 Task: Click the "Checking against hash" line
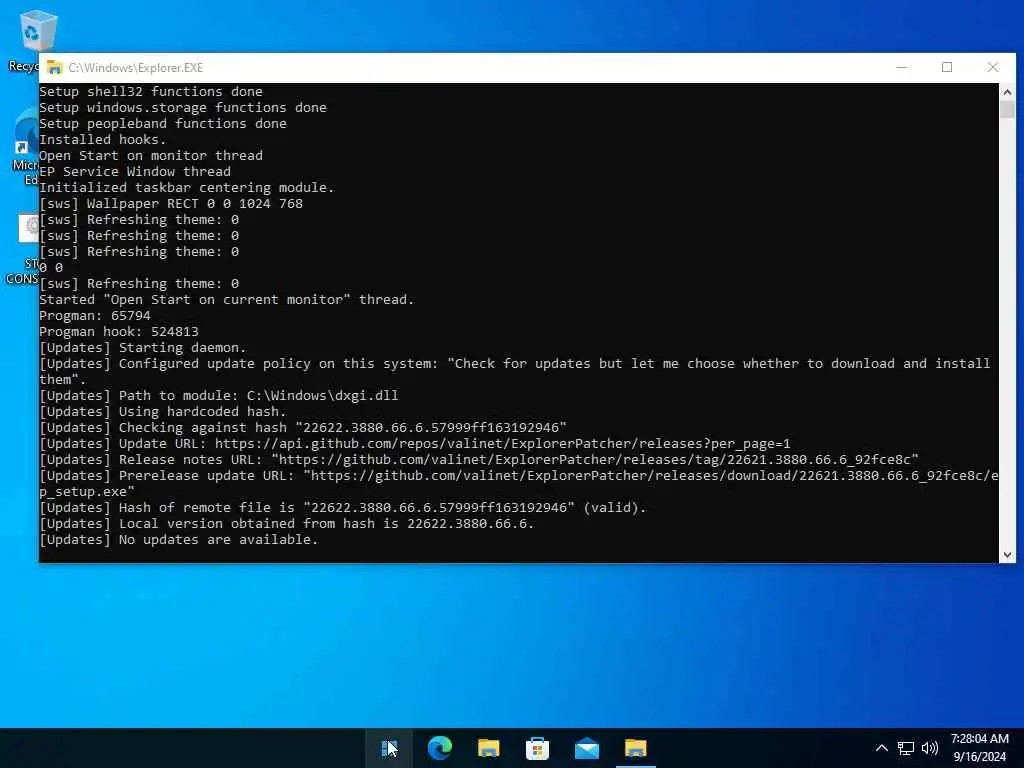coord(303,428)
